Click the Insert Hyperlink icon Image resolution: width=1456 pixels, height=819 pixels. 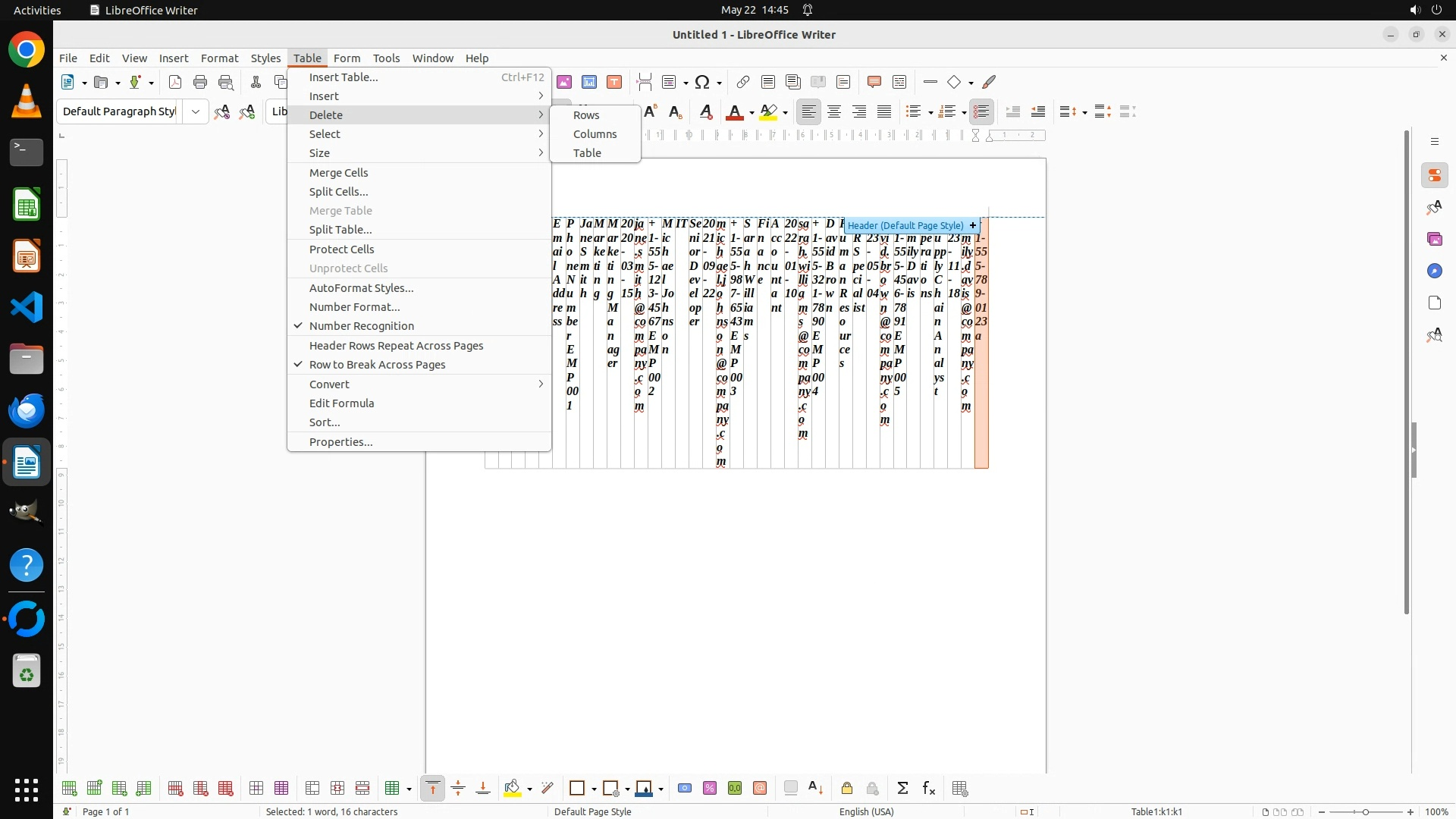tap(743, 82)
